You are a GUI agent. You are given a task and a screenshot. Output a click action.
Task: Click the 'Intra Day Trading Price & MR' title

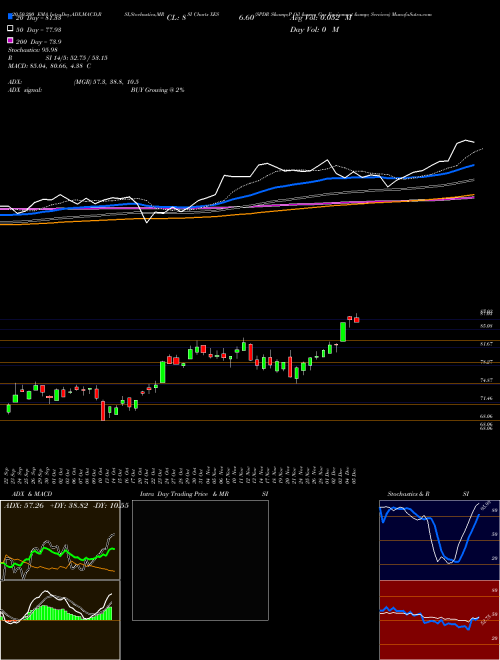pyautogui.click(x=184, y=494)
